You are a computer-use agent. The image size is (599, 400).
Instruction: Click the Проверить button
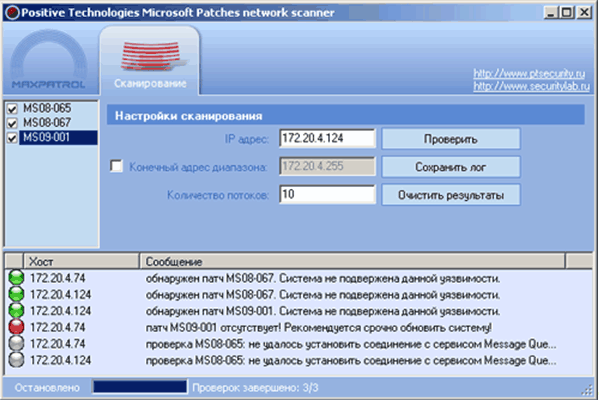pyautogui.click(x=451, y=139)
